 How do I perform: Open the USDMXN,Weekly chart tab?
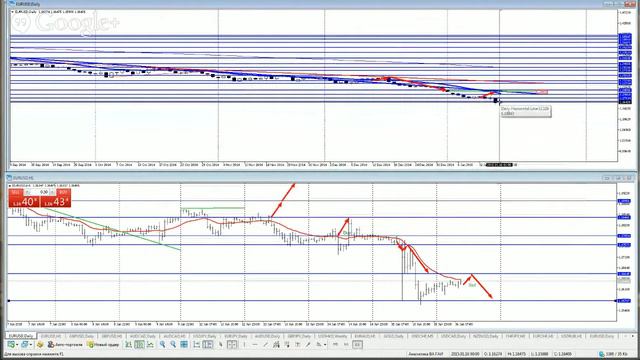tap(333, 336)
